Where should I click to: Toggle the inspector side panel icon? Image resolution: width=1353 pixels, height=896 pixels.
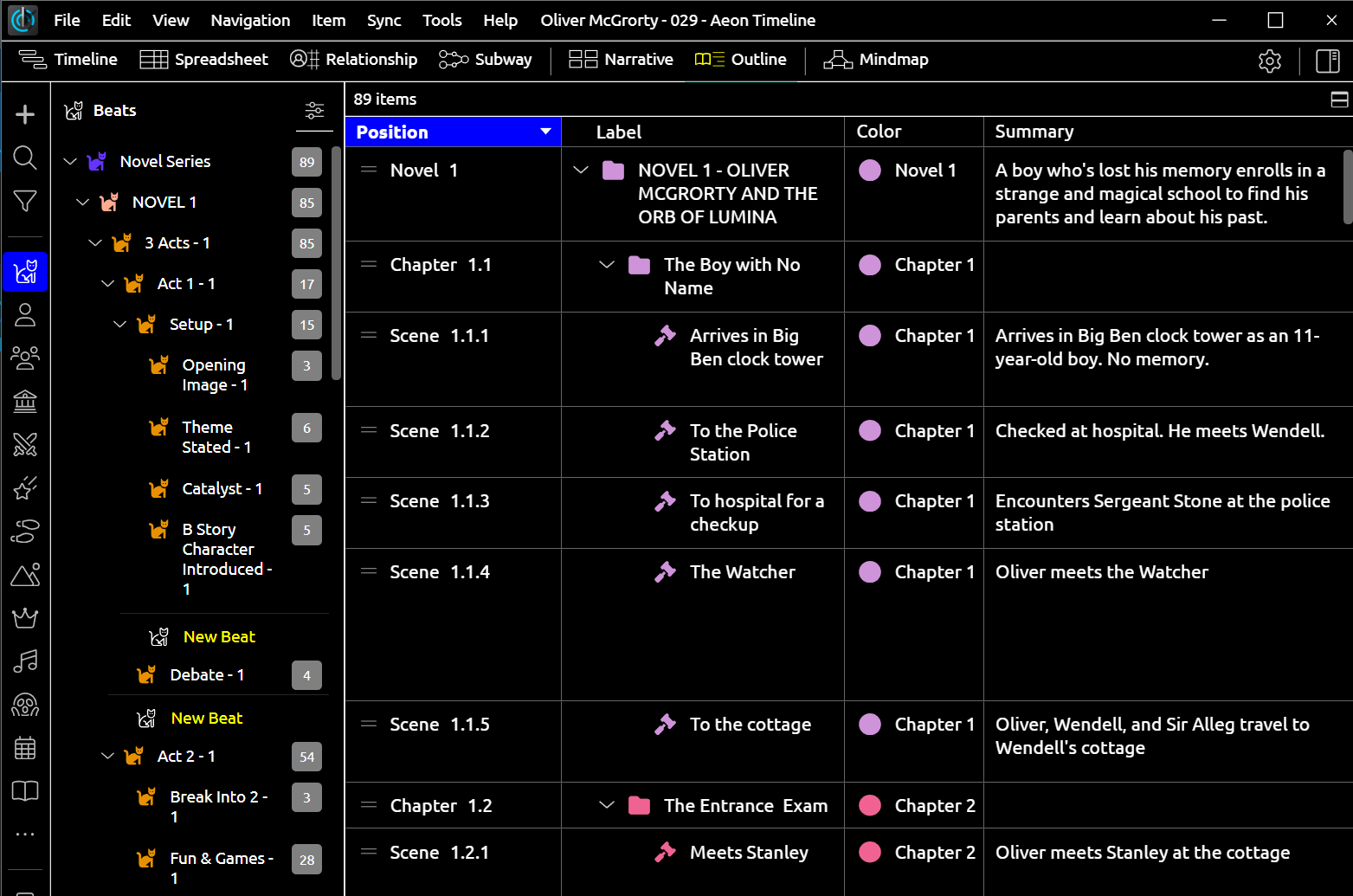[1328, 61]
